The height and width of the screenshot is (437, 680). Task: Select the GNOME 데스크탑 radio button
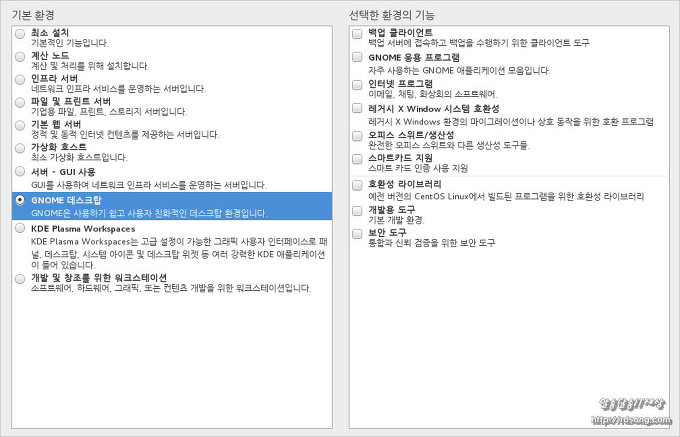pos(20,200)
